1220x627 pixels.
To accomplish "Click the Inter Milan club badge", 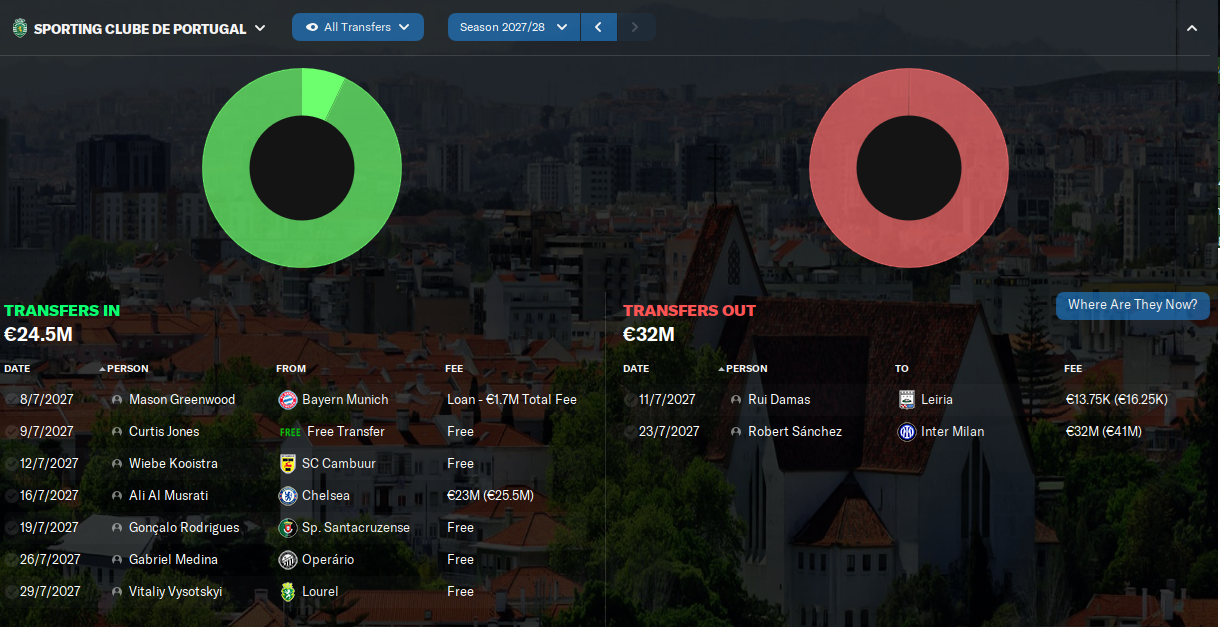I will pyautogui.click(x=907, y=432).
